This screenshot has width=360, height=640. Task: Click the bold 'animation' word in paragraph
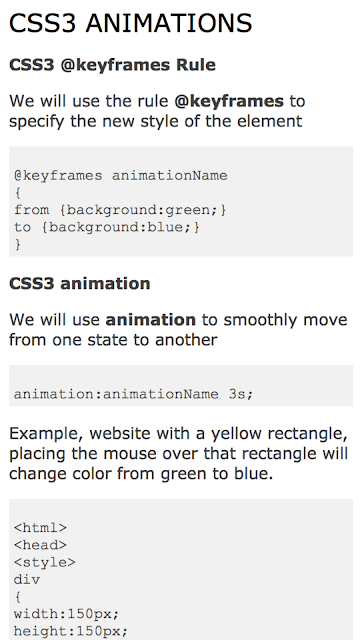151,320
